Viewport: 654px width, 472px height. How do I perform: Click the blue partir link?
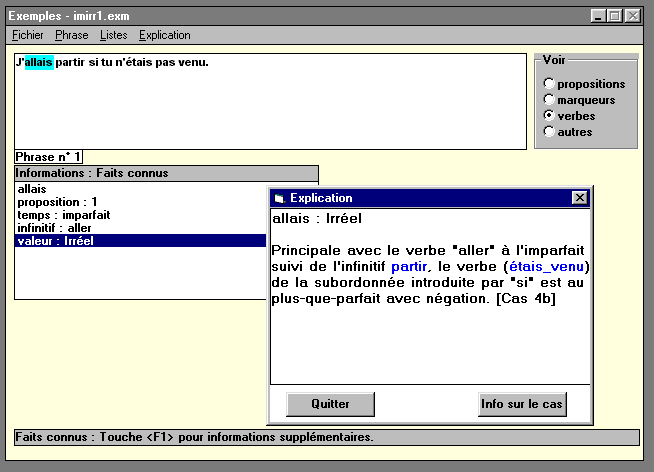click(x=409, y=266)
